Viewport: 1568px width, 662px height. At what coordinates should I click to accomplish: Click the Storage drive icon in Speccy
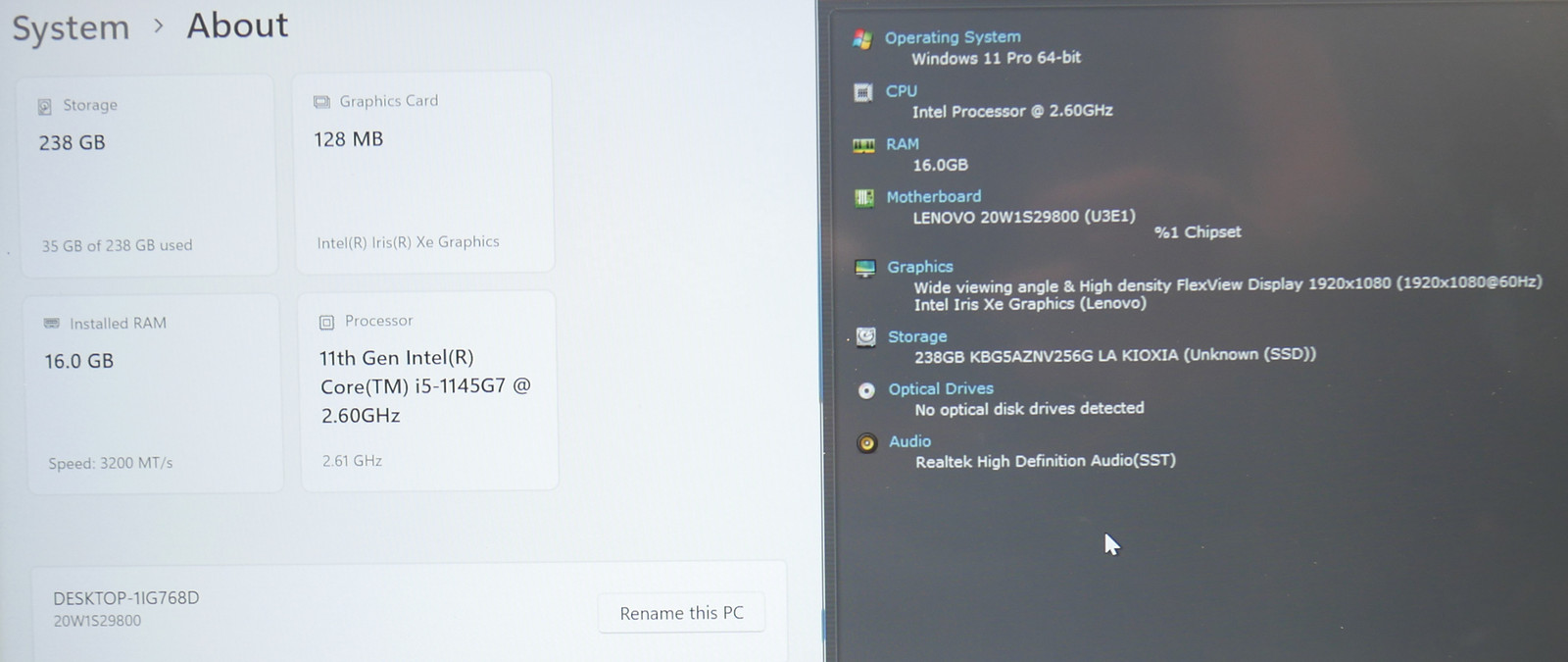(866, 337)
